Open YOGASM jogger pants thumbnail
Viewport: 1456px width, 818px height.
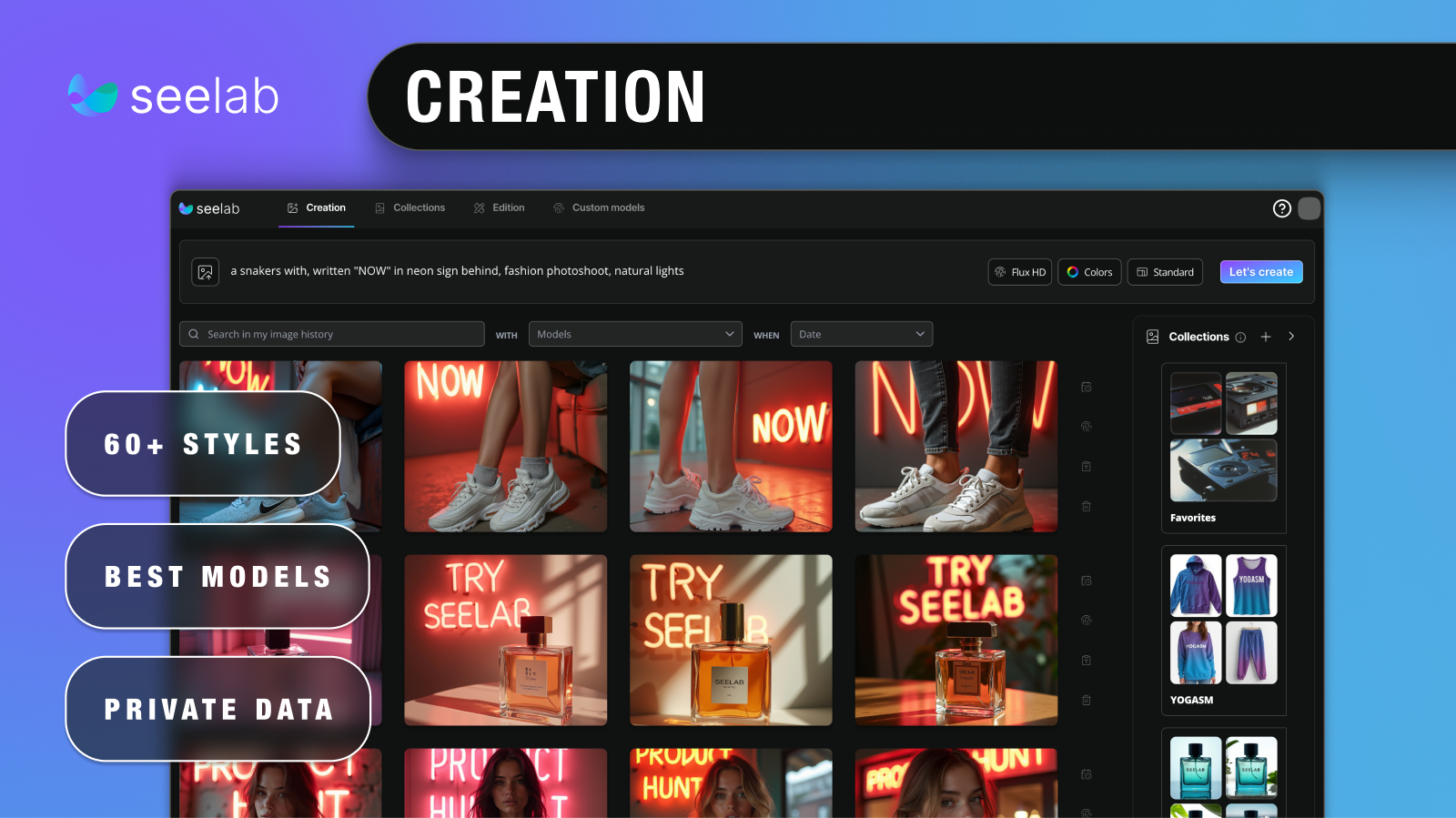[1251, 652]
